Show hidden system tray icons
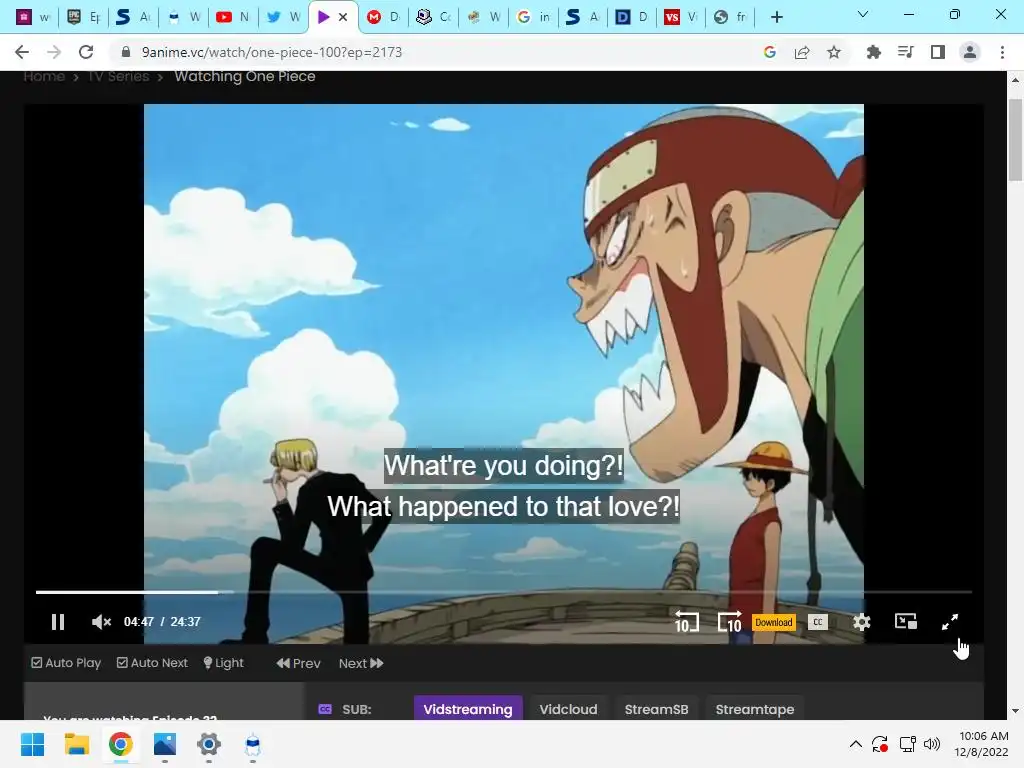 pyautogui.click(x=856, y=744)
